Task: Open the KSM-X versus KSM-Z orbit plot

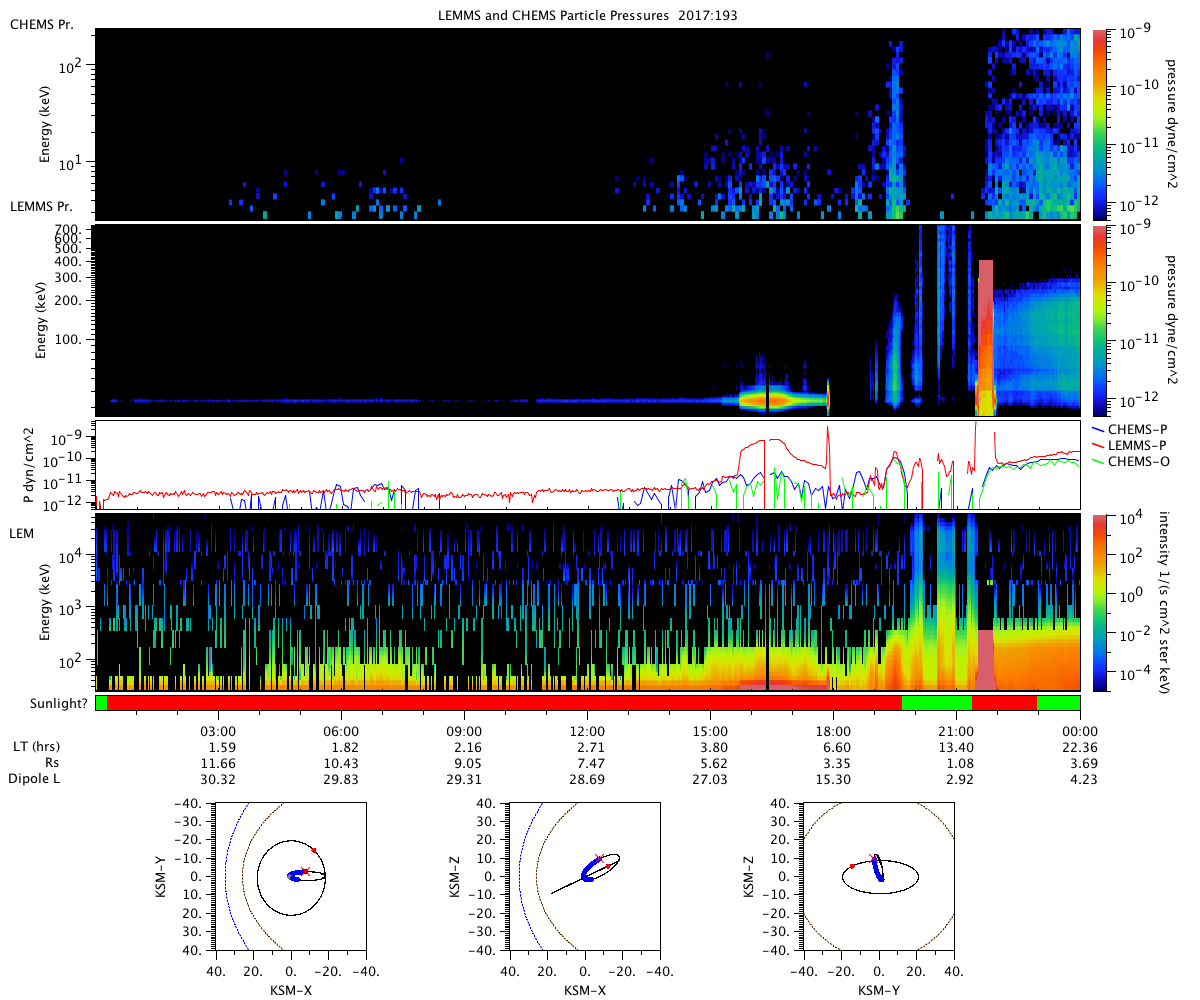Action: pyautogui.click(x=584, y=877)
